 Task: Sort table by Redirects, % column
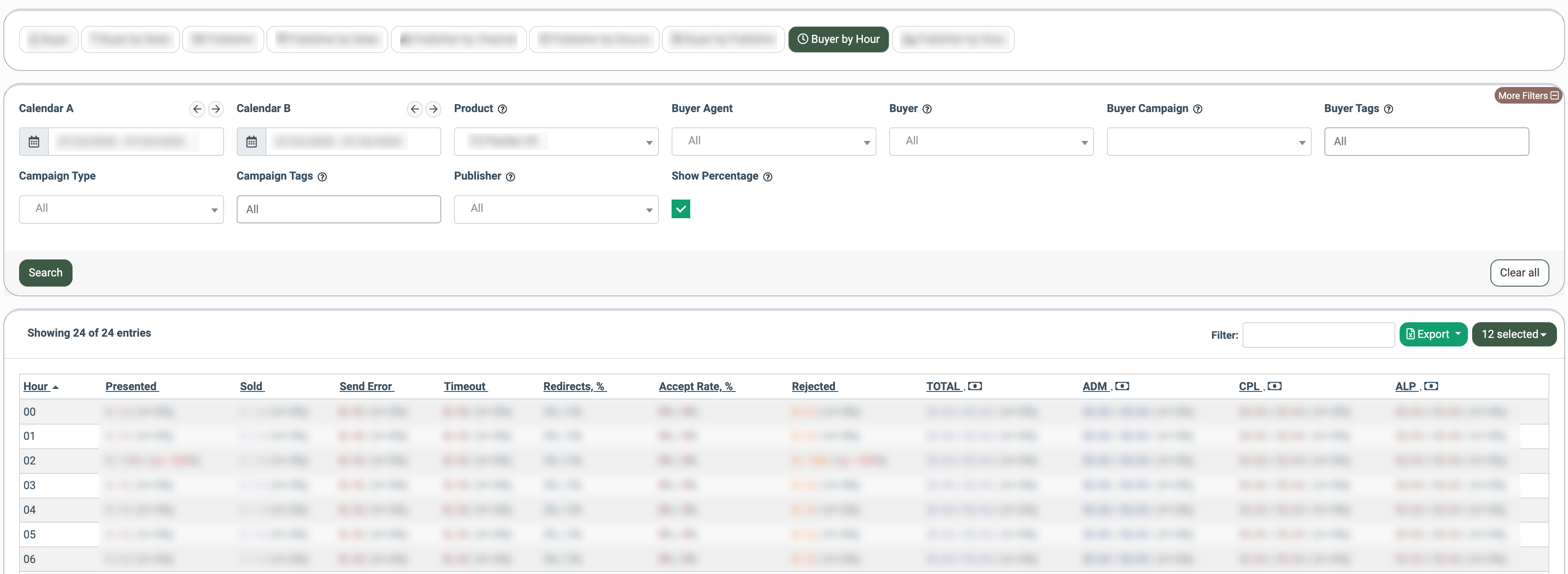[x=574, y=386]
